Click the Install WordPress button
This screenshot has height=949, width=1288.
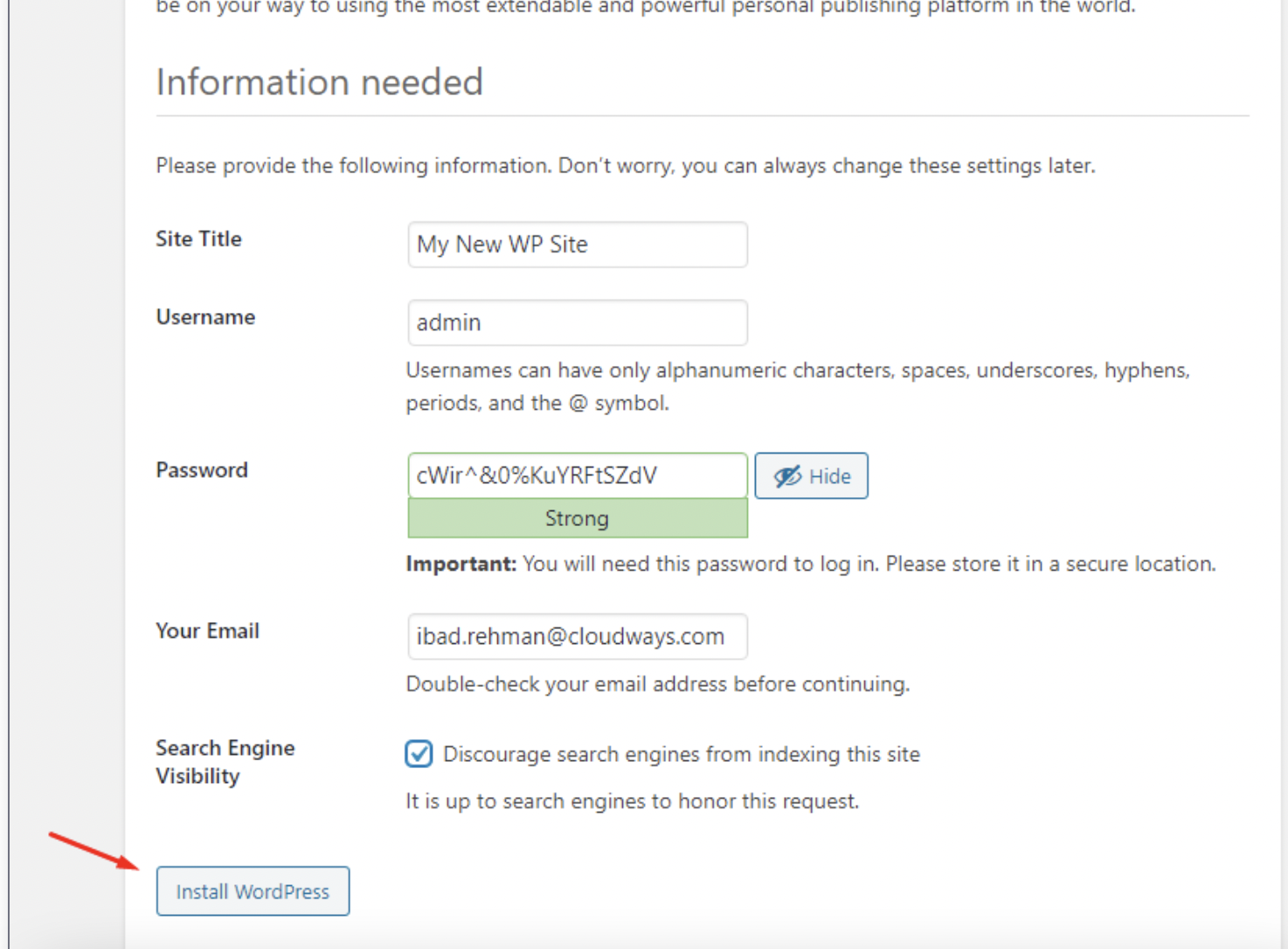tap(253, 891)
